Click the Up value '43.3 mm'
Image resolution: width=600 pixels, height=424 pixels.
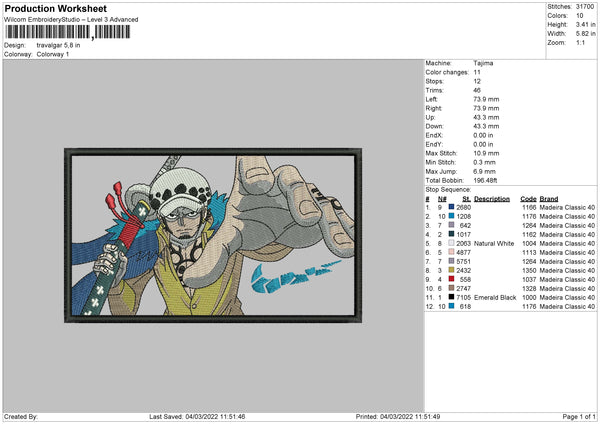[486, 117]
